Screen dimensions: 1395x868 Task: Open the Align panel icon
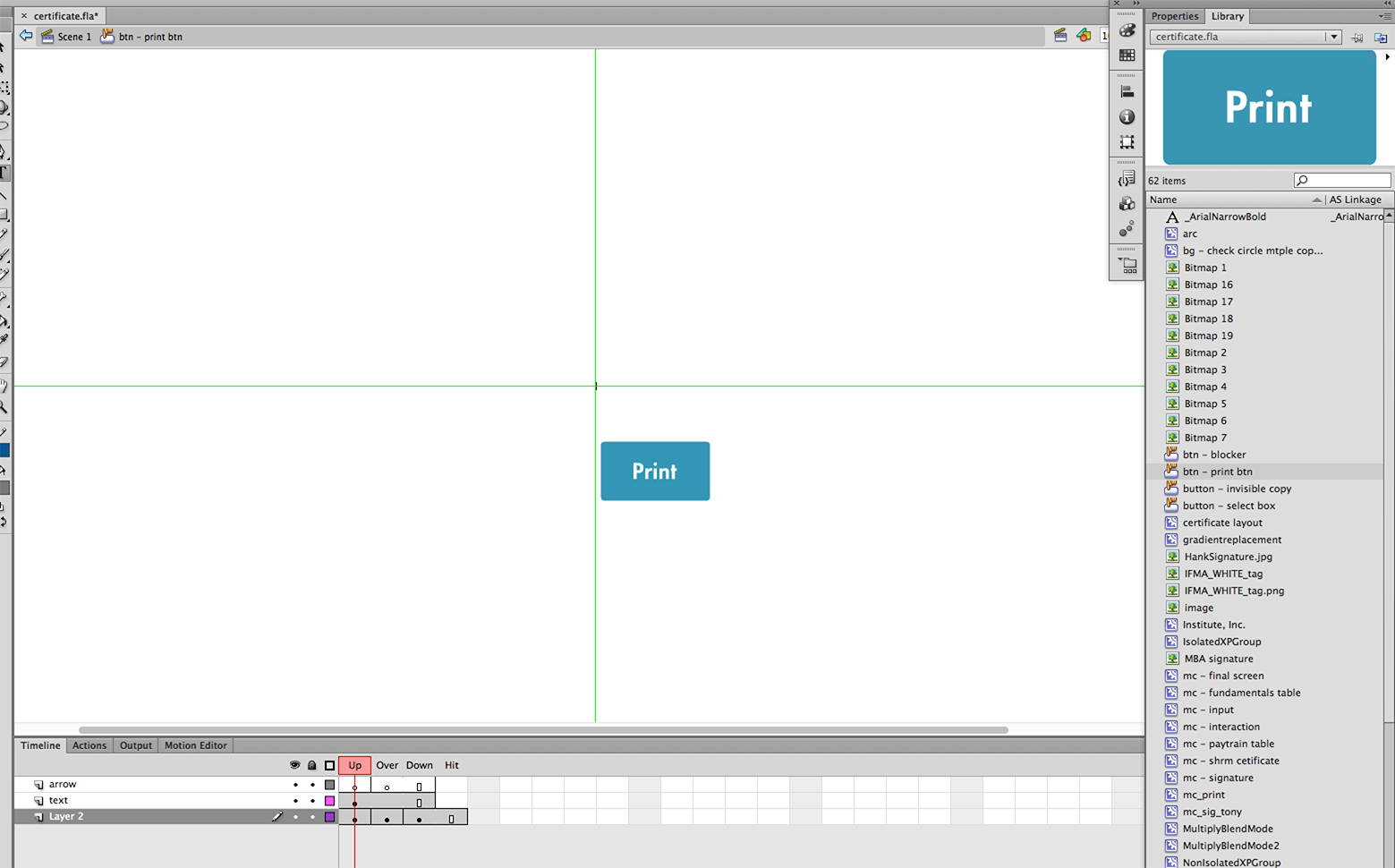(1127, 91)
